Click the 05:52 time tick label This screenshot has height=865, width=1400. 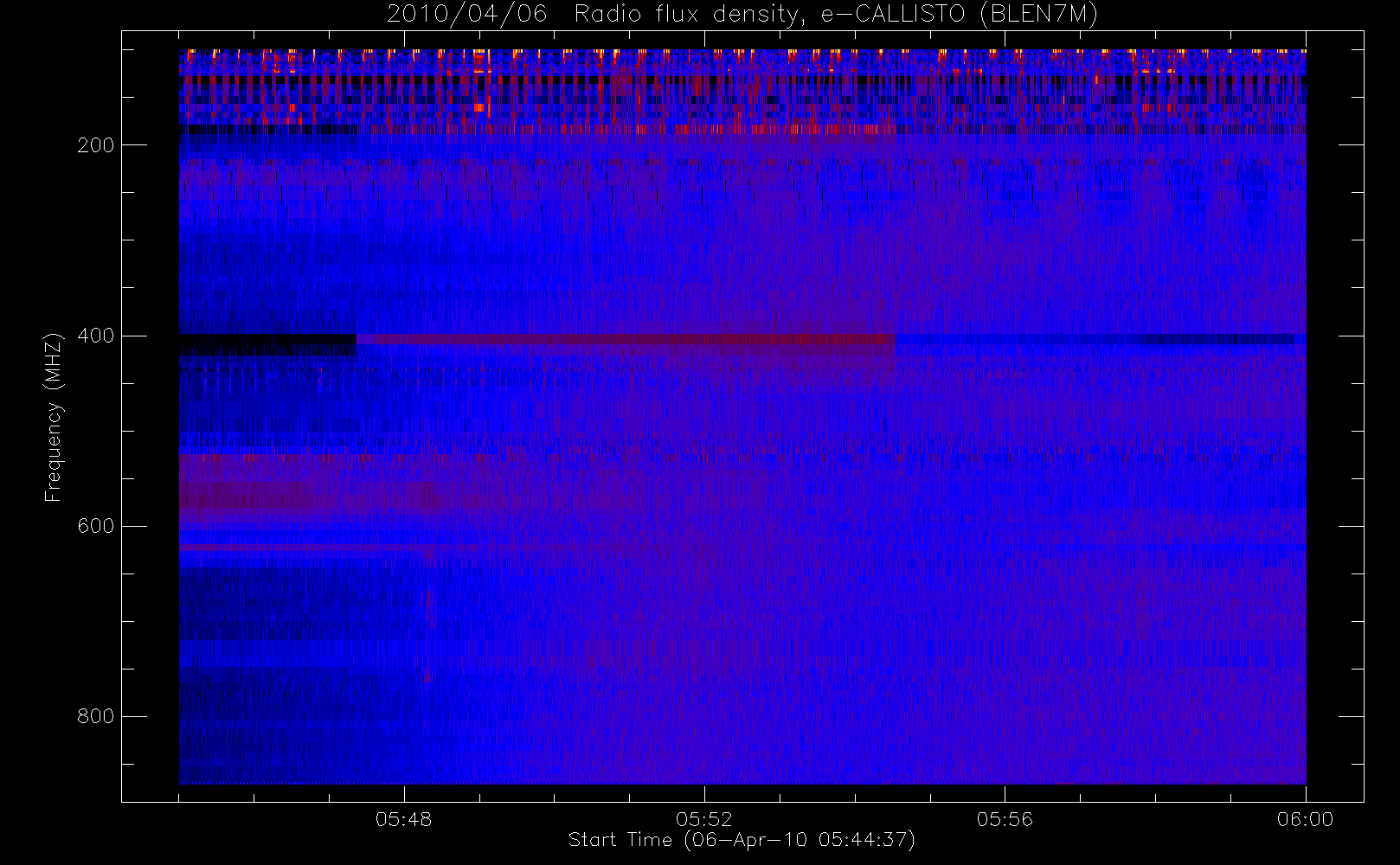coord(704,818)
